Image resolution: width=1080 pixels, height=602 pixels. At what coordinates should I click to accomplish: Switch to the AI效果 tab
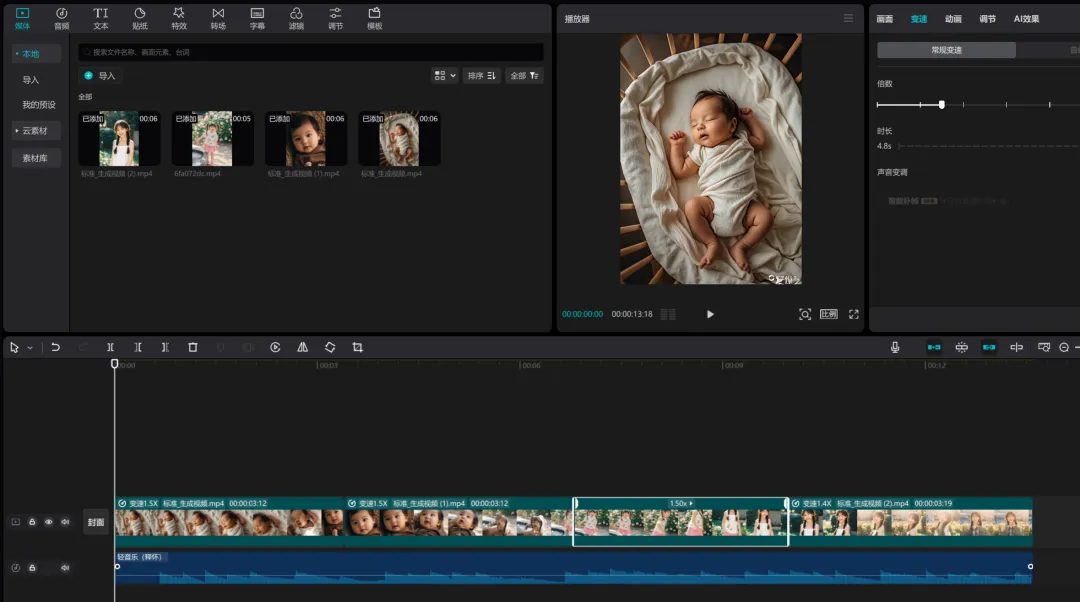tap(1026, 19)
